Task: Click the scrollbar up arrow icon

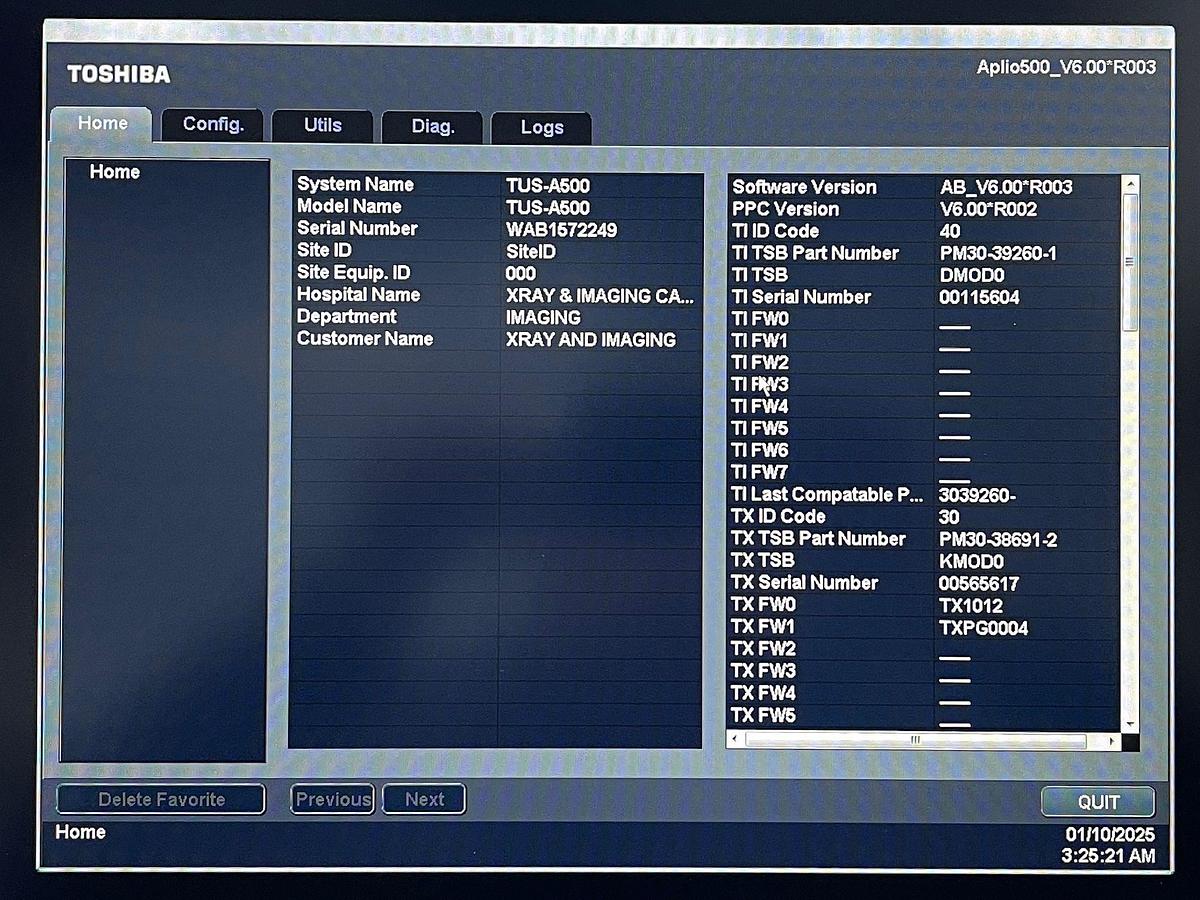Action: click(1131, 184)
